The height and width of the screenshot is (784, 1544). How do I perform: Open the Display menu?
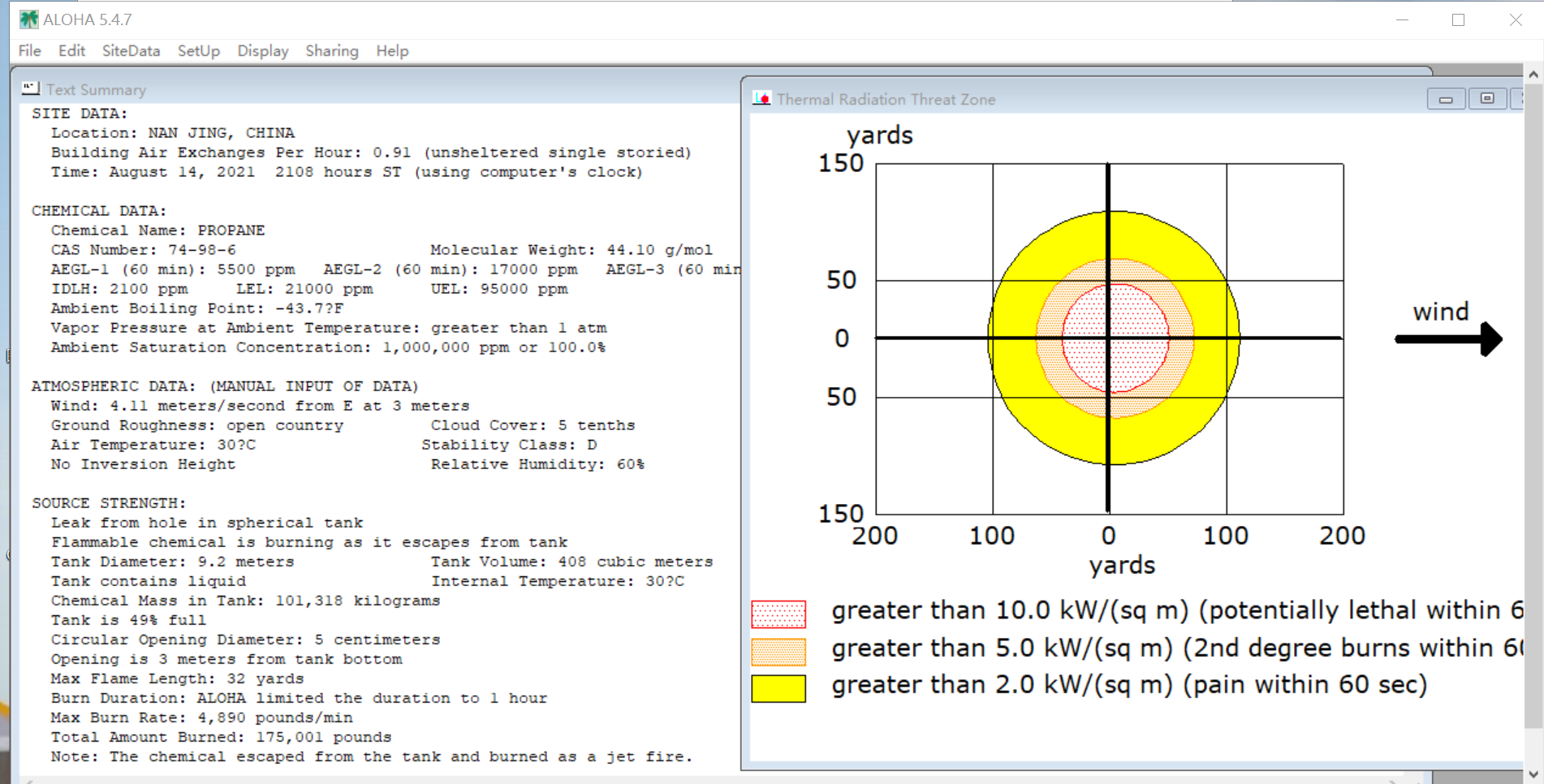[263, 50]
